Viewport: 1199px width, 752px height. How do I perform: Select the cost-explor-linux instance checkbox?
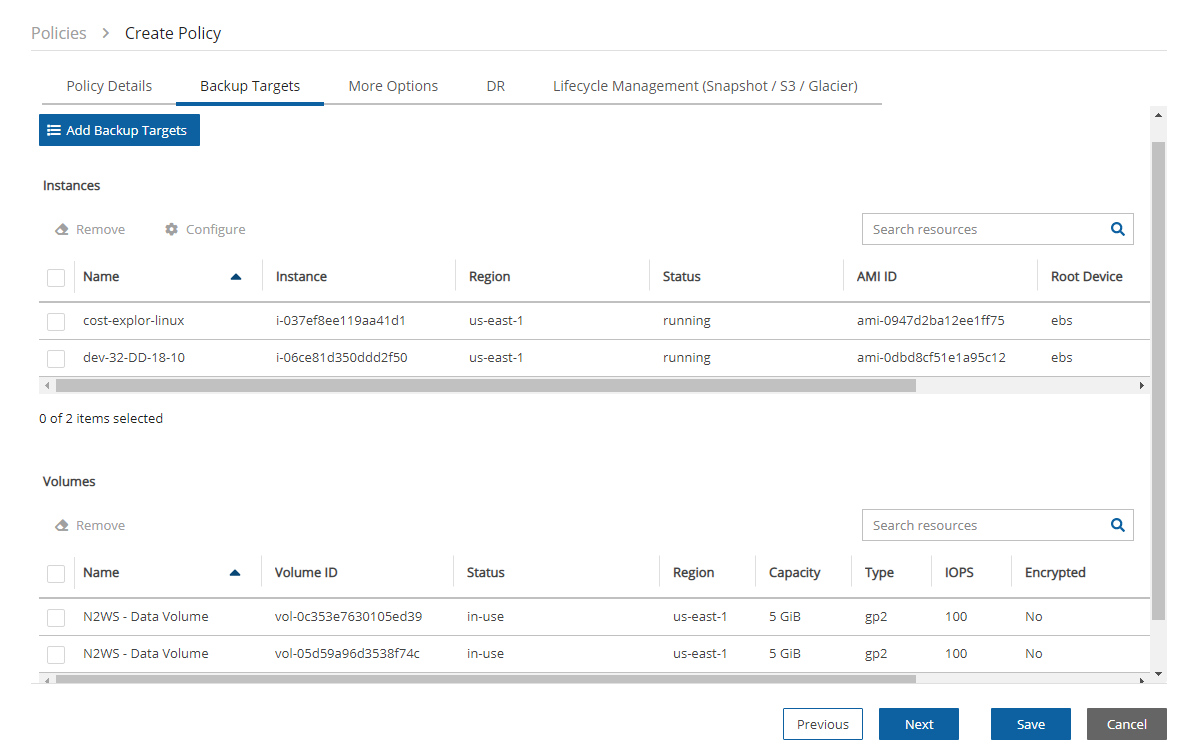[x=56, y=322]
